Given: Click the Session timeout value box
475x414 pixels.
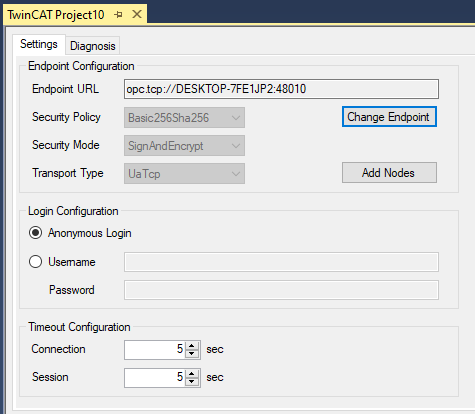Looking at the screenshot, I should coord(155,378).
